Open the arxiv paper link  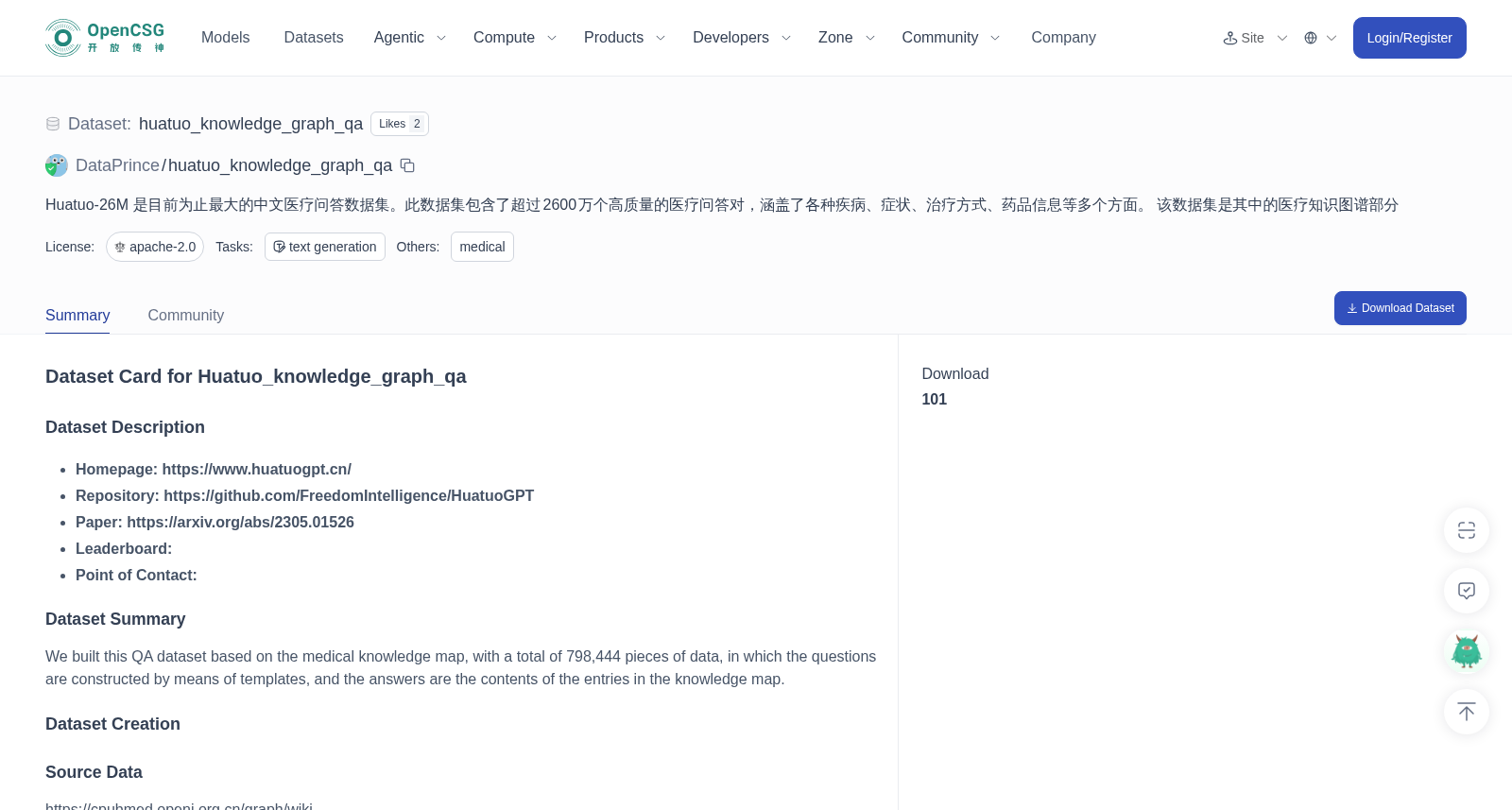point(240,522)
